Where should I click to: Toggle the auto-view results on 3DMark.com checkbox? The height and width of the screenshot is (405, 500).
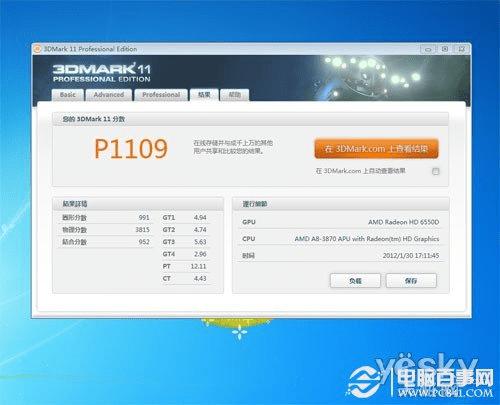coord(435,171)
